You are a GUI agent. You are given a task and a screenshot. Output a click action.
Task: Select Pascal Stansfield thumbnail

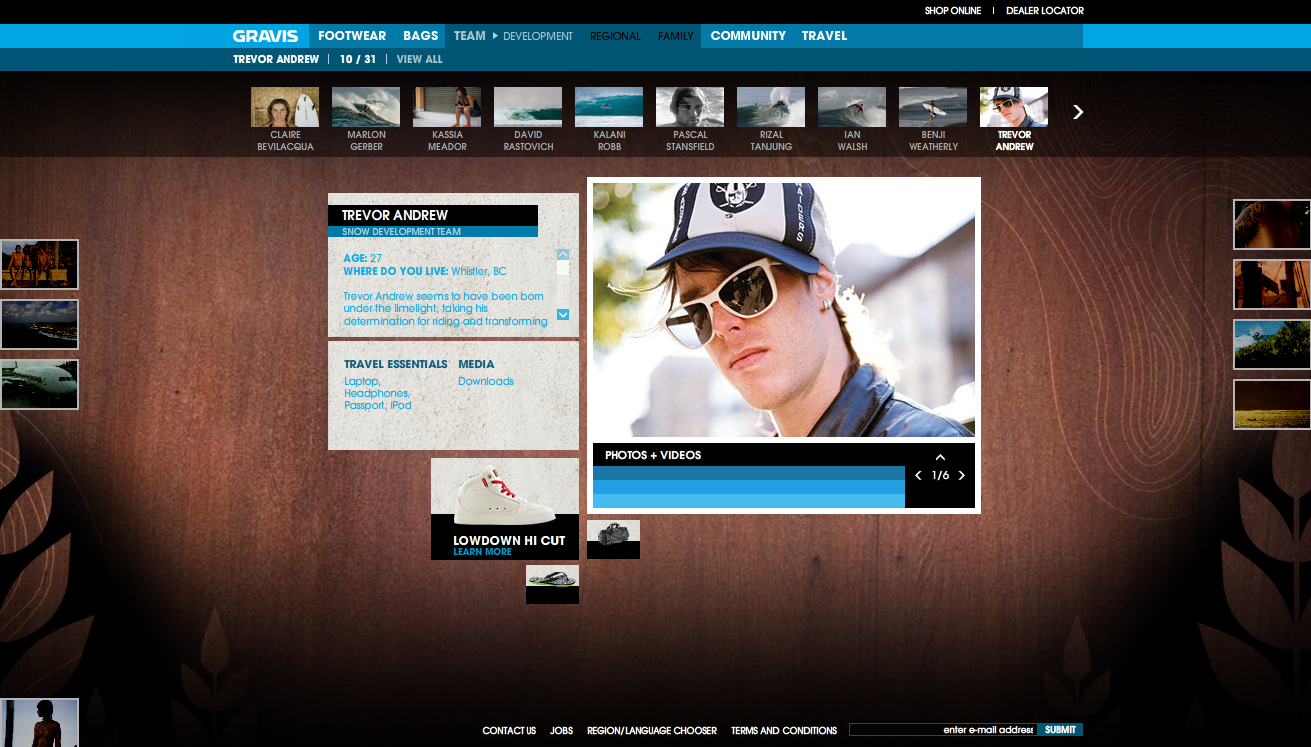[x=690, y=107]
